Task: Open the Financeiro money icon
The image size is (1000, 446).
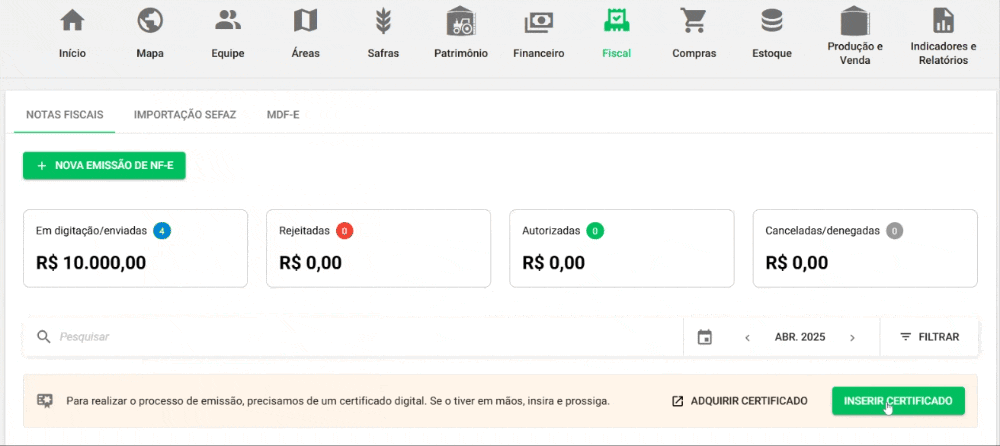Action: pos(538,21)
